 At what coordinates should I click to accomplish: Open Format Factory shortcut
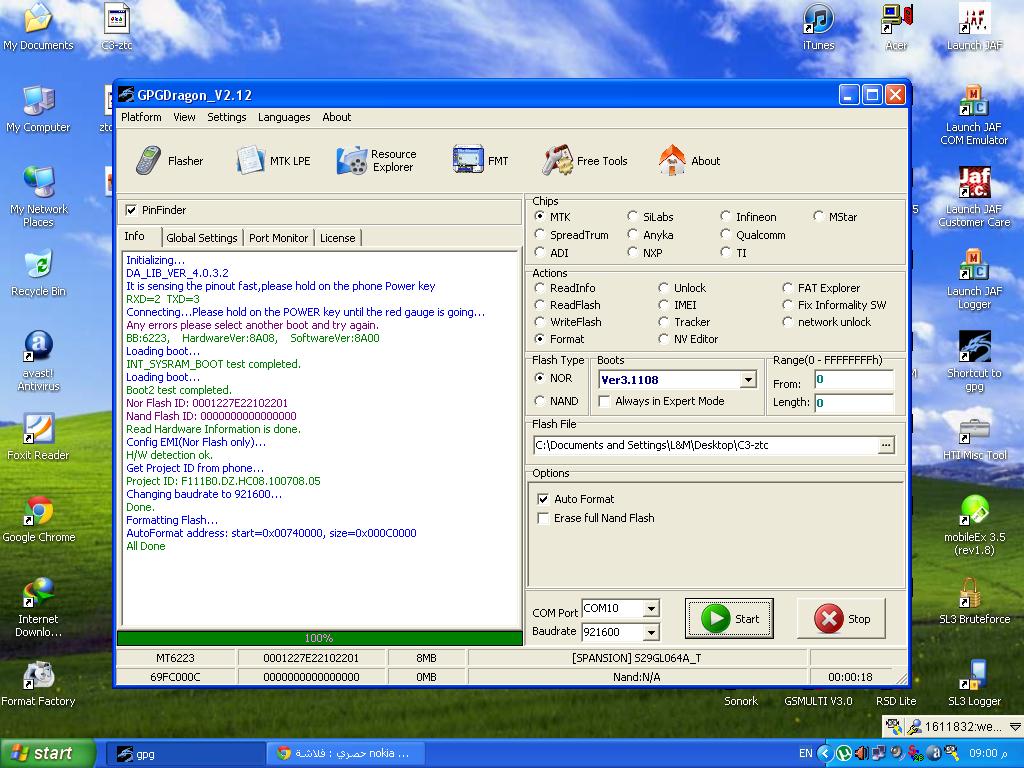pyautogui.click(x=38, y=682)
